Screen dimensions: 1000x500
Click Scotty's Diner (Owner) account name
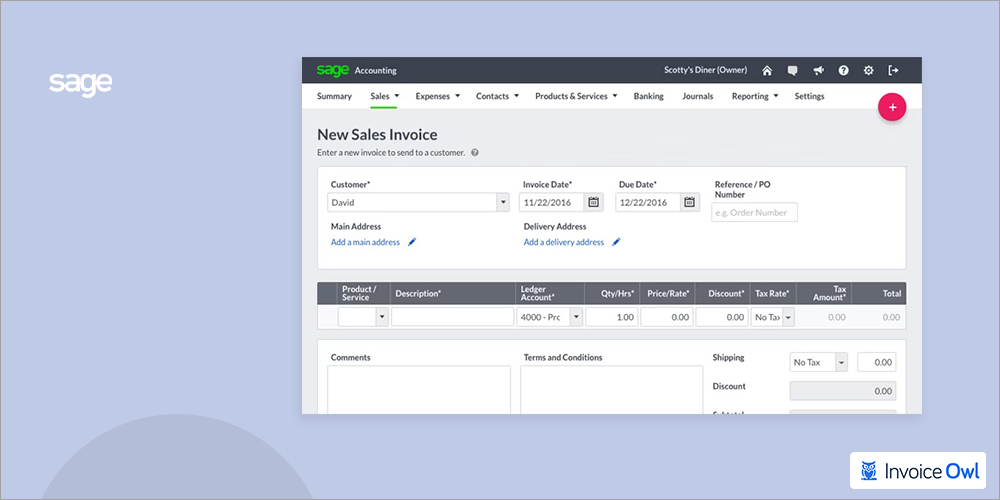click(x=705, y=70)
